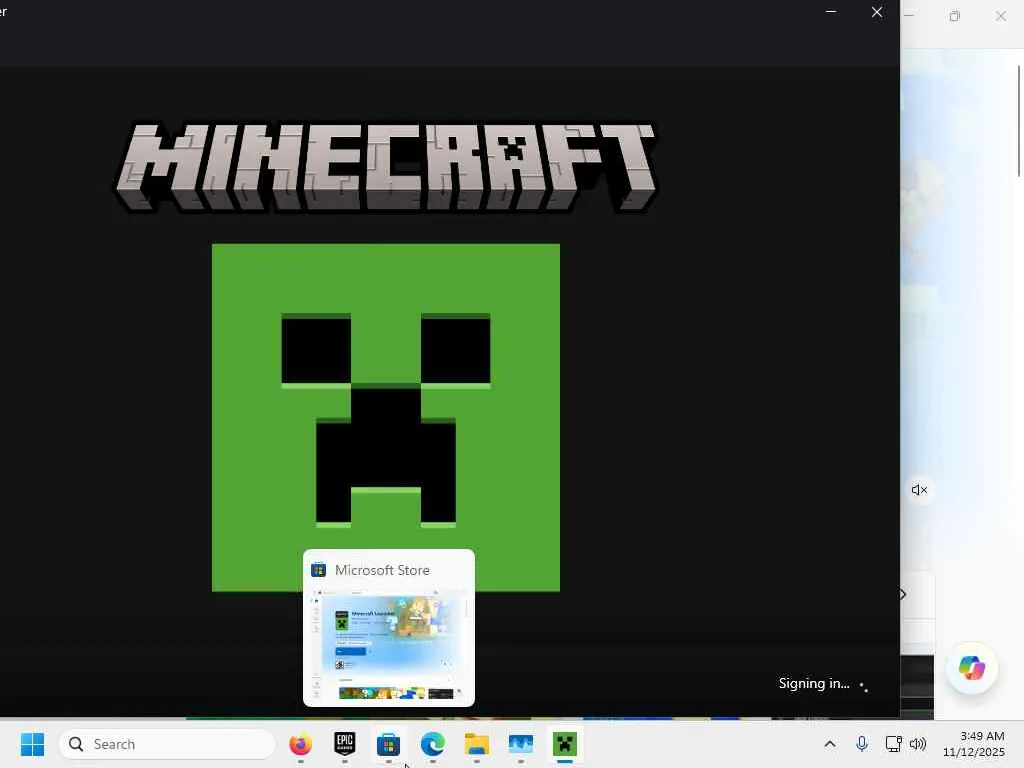This screenshot has width=1024, height=768.
Task: Open Epic Games Launcher on the taskbar
Action: pos(345,744)
